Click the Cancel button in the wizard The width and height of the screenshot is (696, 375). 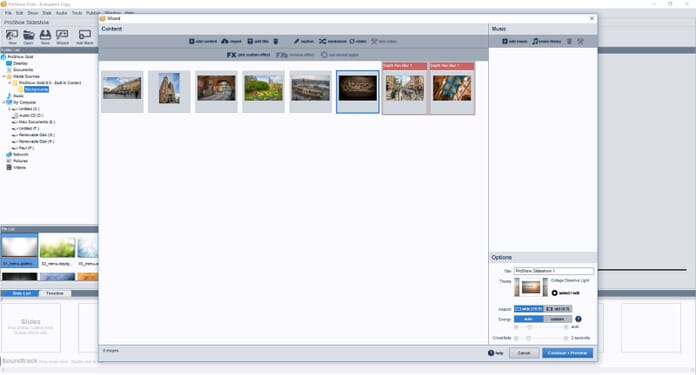point(524,353)
